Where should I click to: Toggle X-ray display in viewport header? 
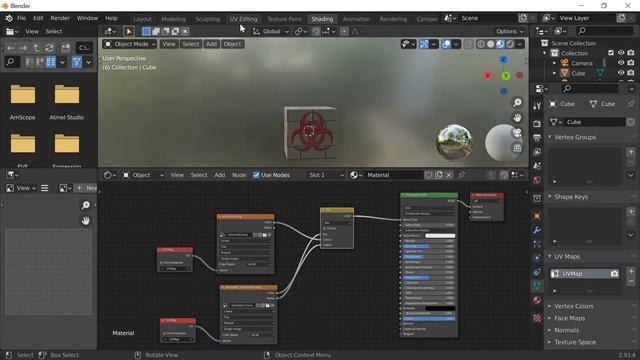pyautogui.click(x=469, y=44)
